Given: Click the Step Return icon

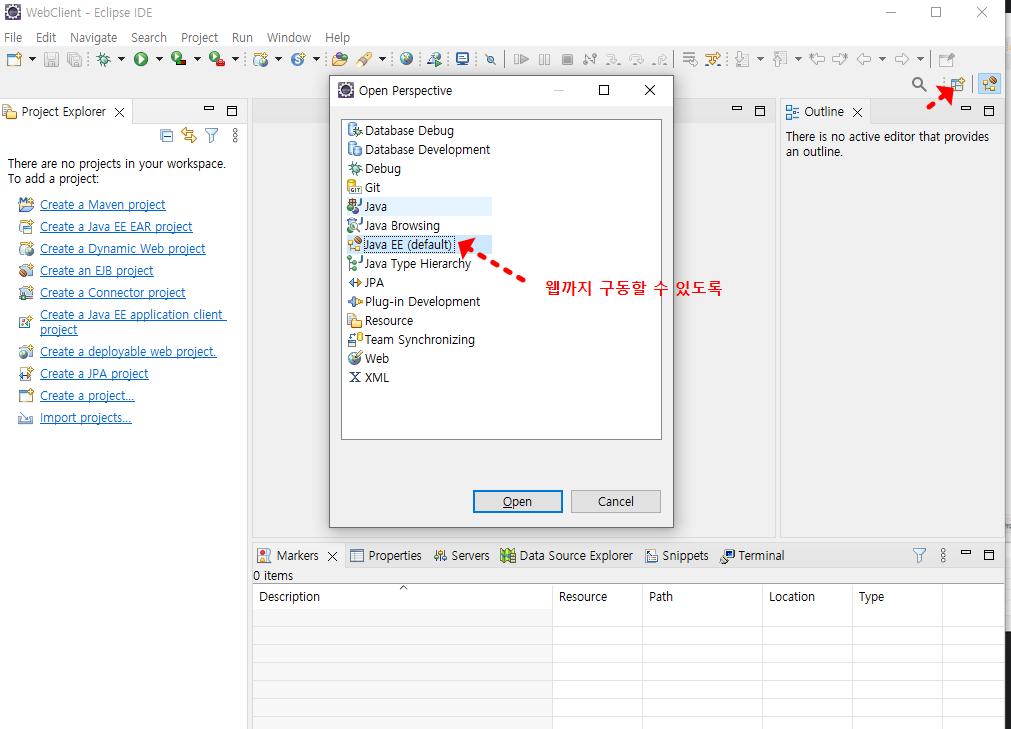Looking at the screenshot, I should [660, 59].
